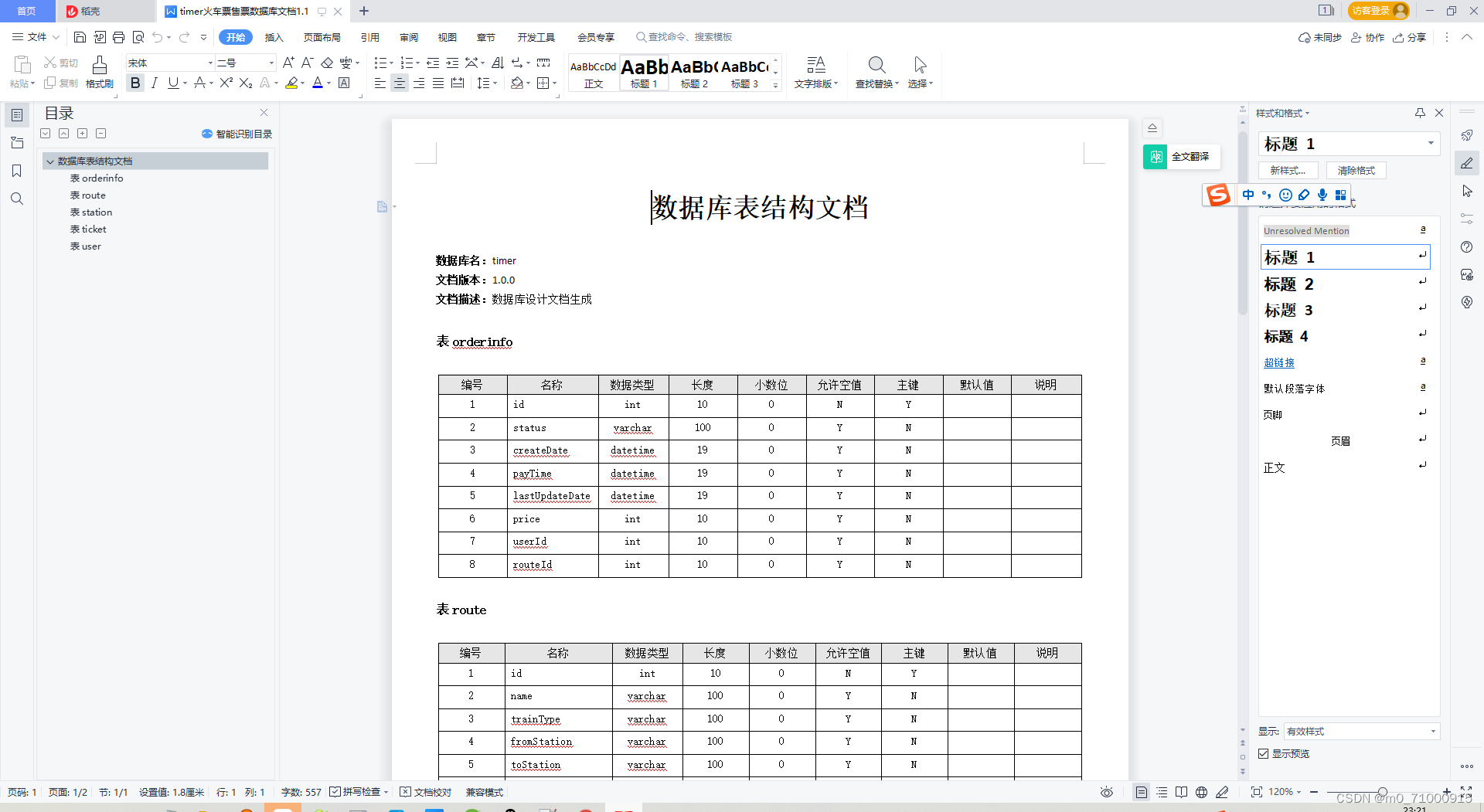
Task: Click the 清除格式 button
Action: point(1356,170)
